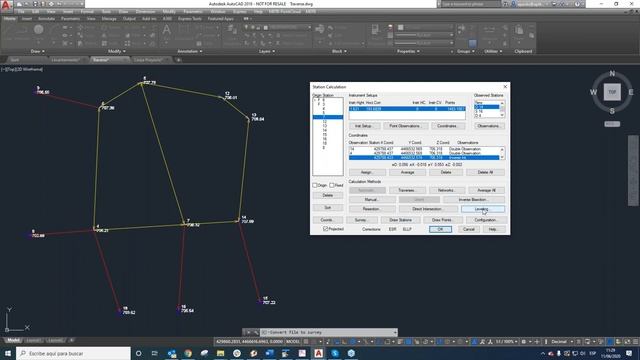Click the Point Observations button
Viewport: 640px width, 360px height.
coord(405,126)
